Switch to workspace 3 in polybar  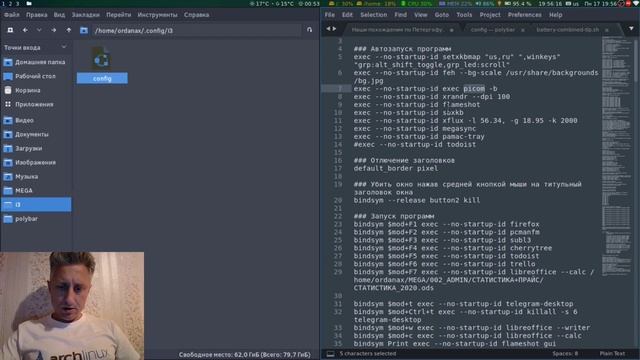(18, 4)
